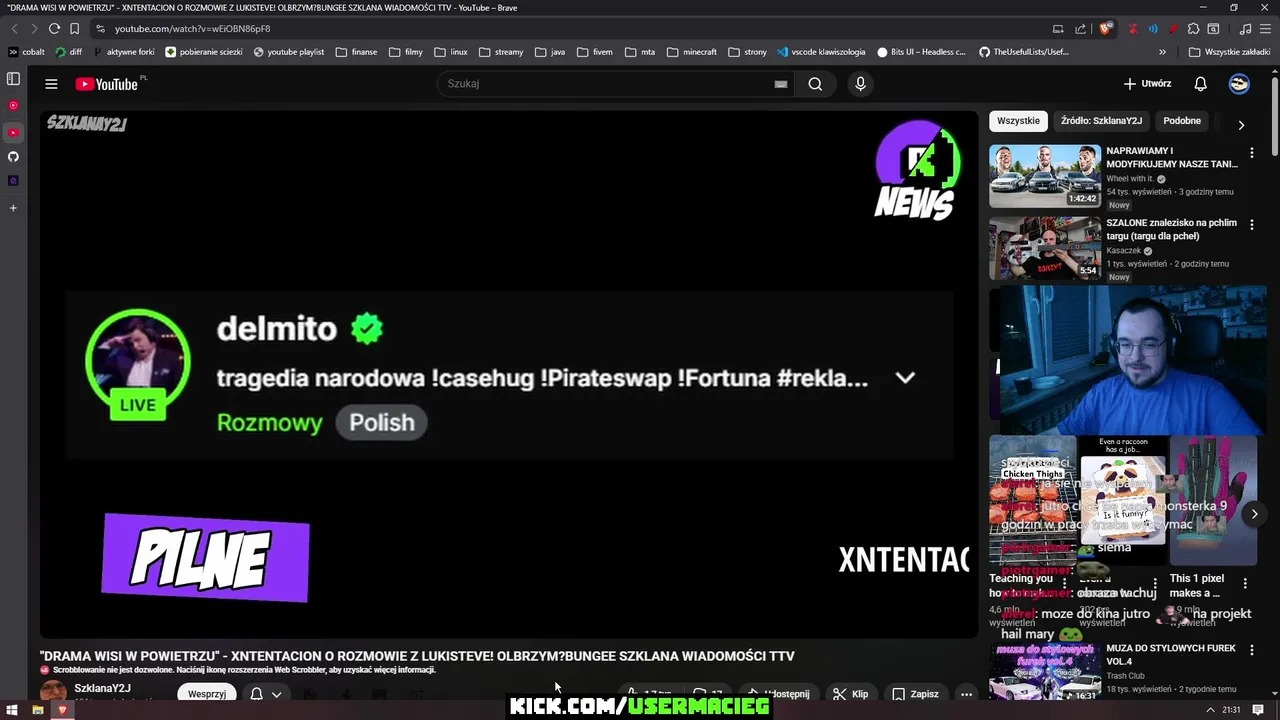1280x720 pixels.
Task: Reload the page with the refresh icon
Action: coord(54,29)
